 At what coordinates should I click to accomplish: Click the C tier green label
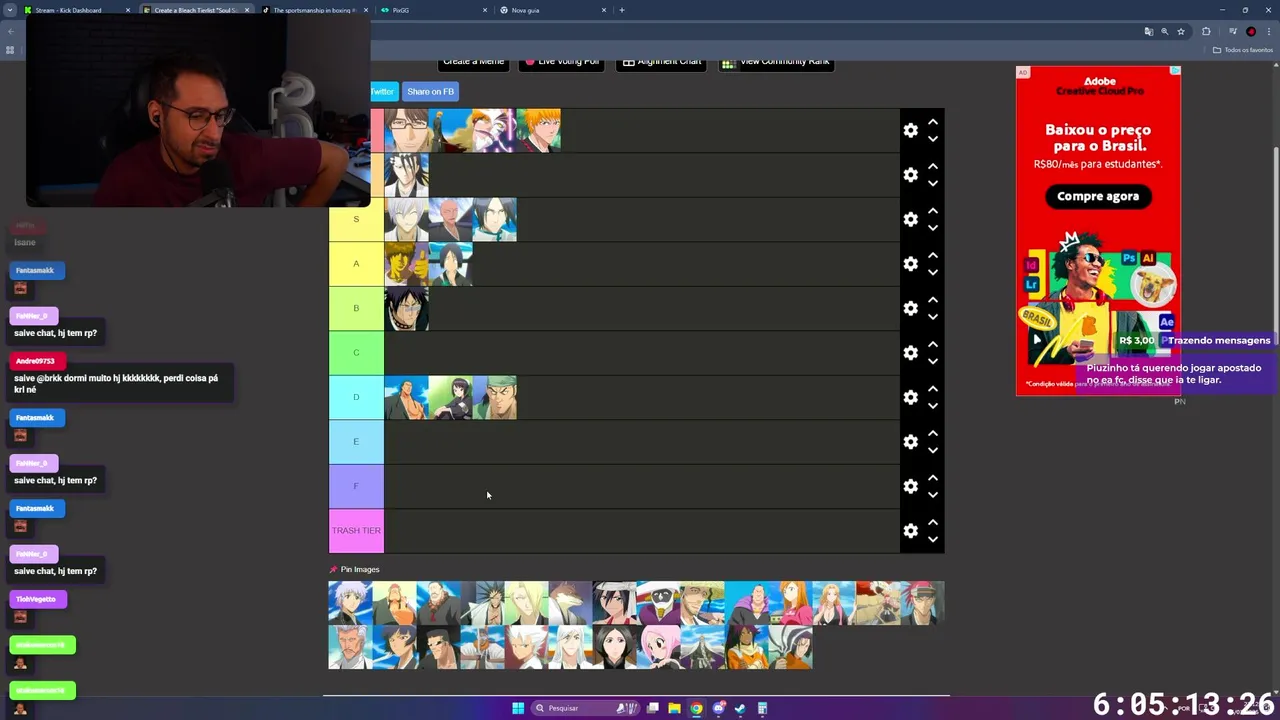click(x=356, y=353)
